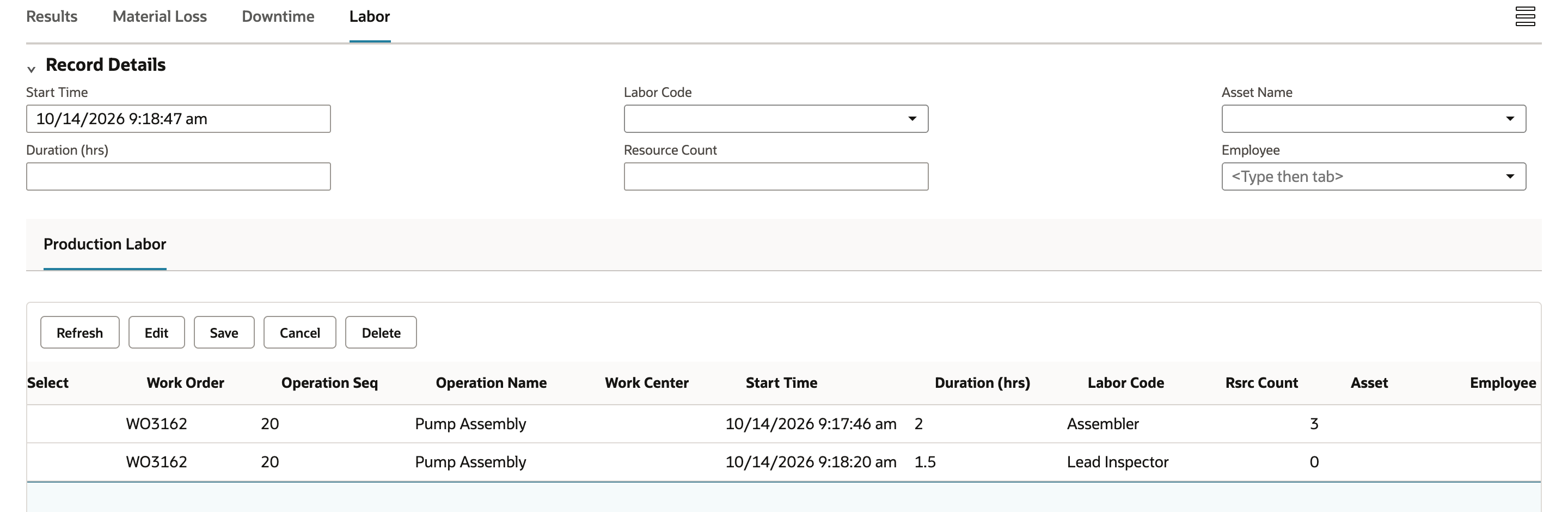Click the Refresh button
Image resolution: width=1568 pixels, height=512 pixels.
(79, 332)
